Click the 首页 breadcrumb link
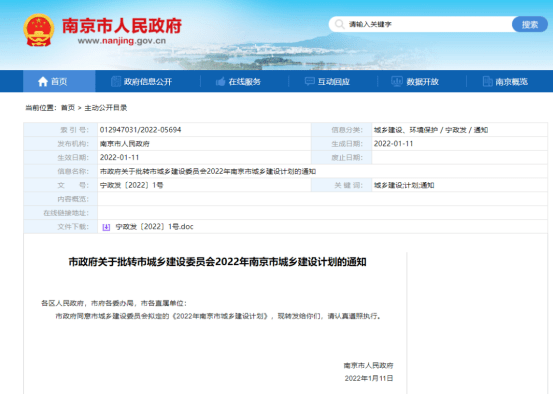Image resolution: width=553 pixels, height=395 pixels. point(68,108)
